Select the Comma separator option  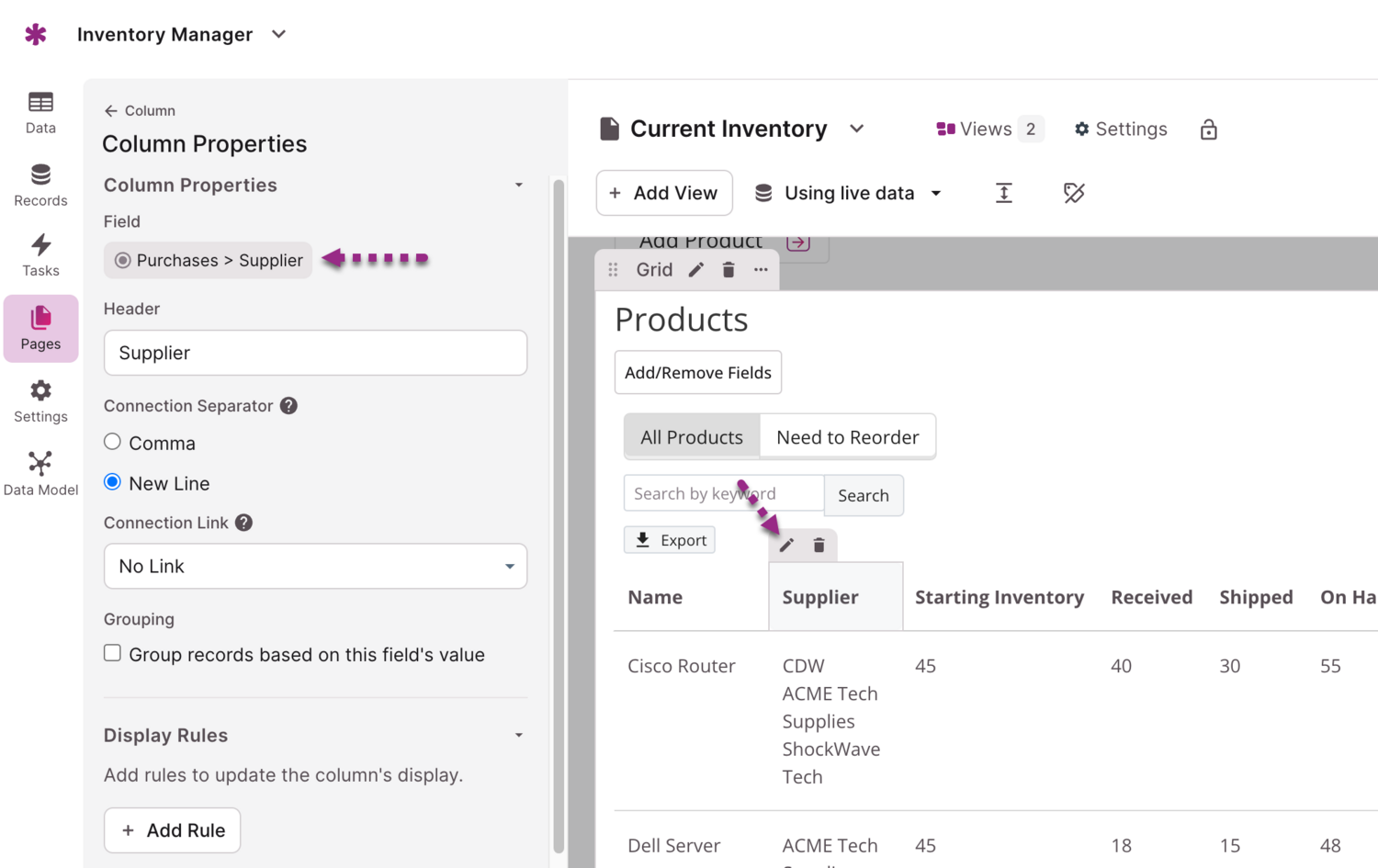113,442
